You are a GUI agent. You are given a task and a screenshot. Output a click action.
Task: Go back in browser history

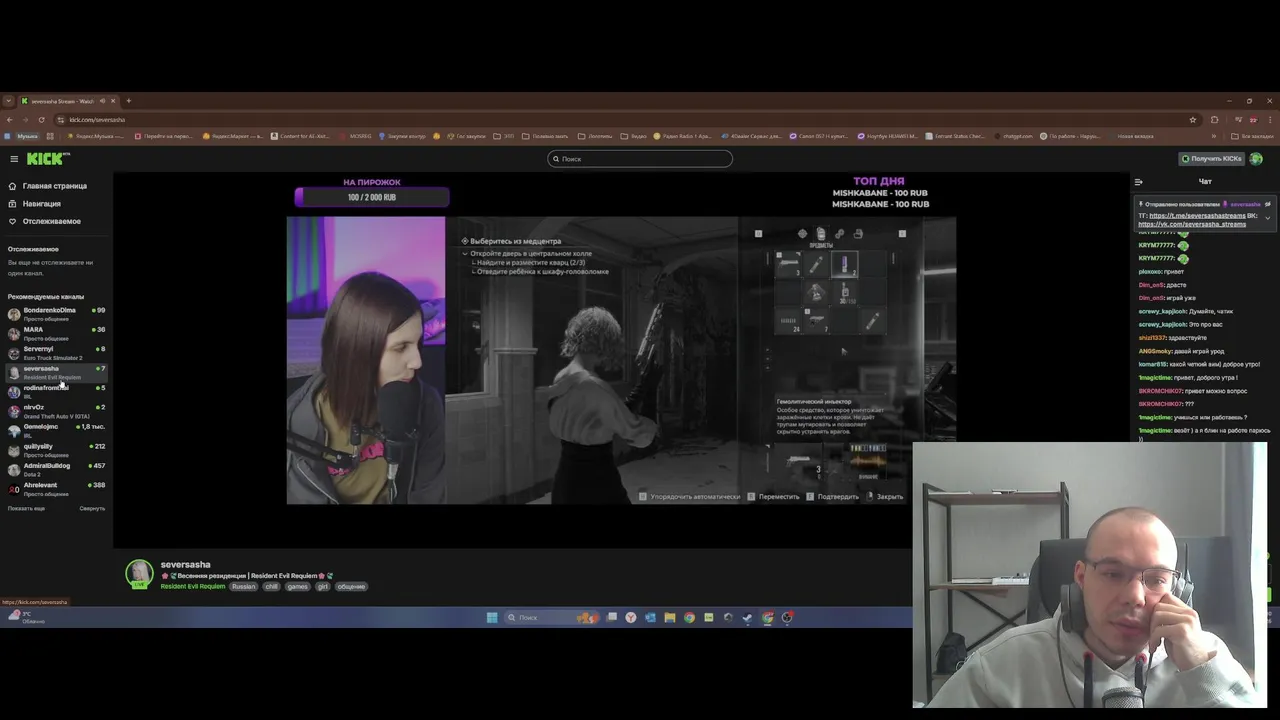(10, 120)
